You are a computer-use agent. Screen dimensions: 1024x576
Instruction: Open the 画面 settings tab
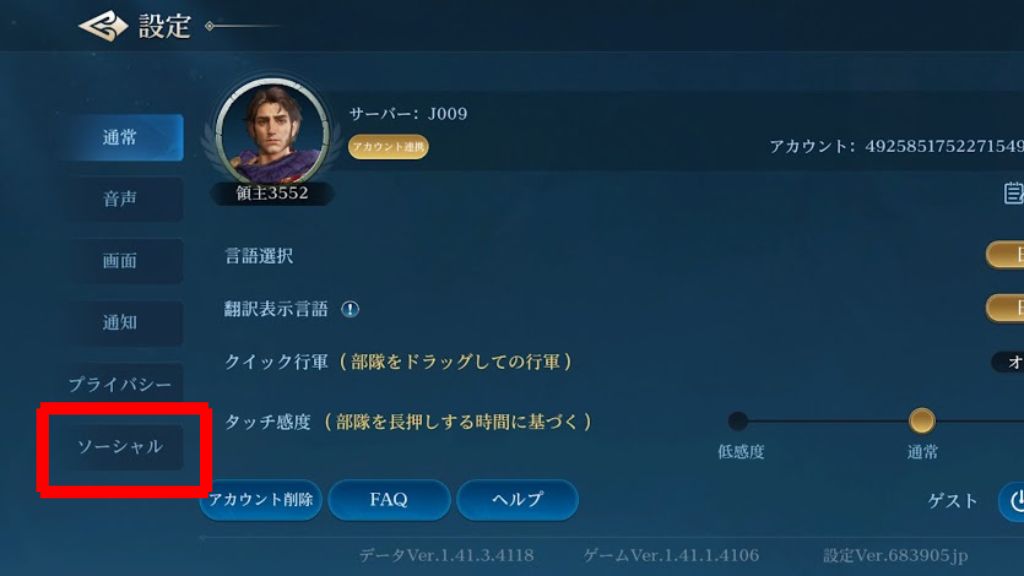tap(120, 261)
